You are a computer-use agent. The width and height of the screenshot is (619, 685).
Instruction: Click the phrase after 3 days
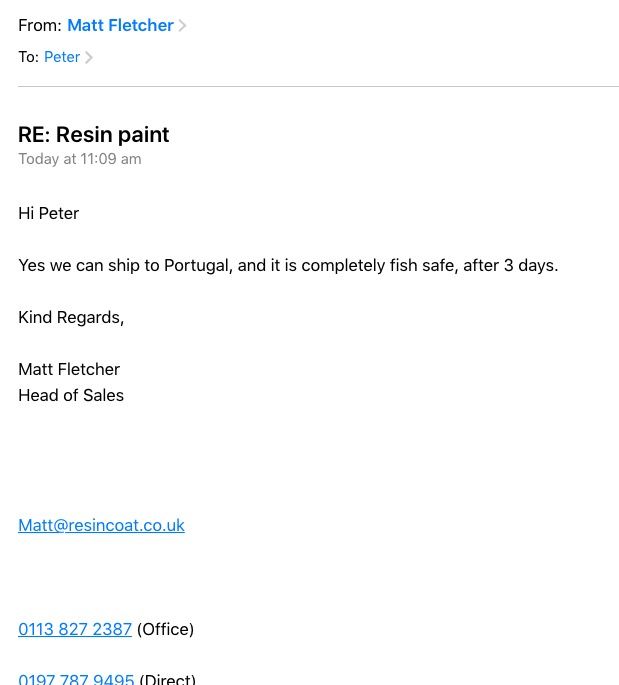511,266
